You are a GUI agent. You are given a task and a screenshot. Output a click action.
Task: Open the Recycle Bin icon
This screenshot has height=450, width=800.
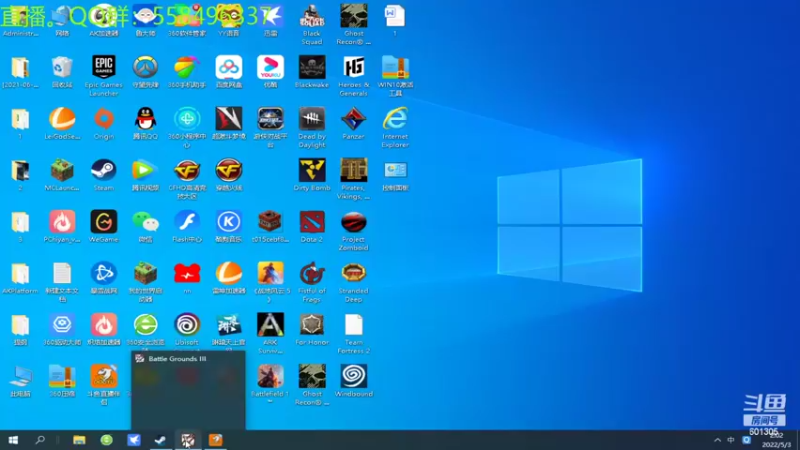tap(62, 67)
